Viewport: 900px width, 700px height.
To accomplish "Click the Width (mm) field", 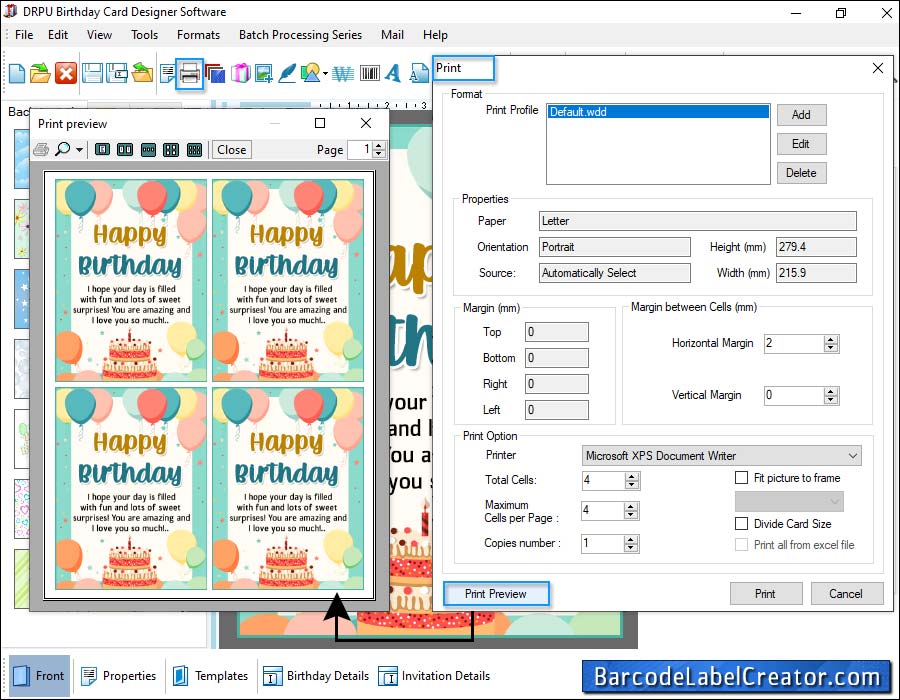I will click(x=816, y=273).
